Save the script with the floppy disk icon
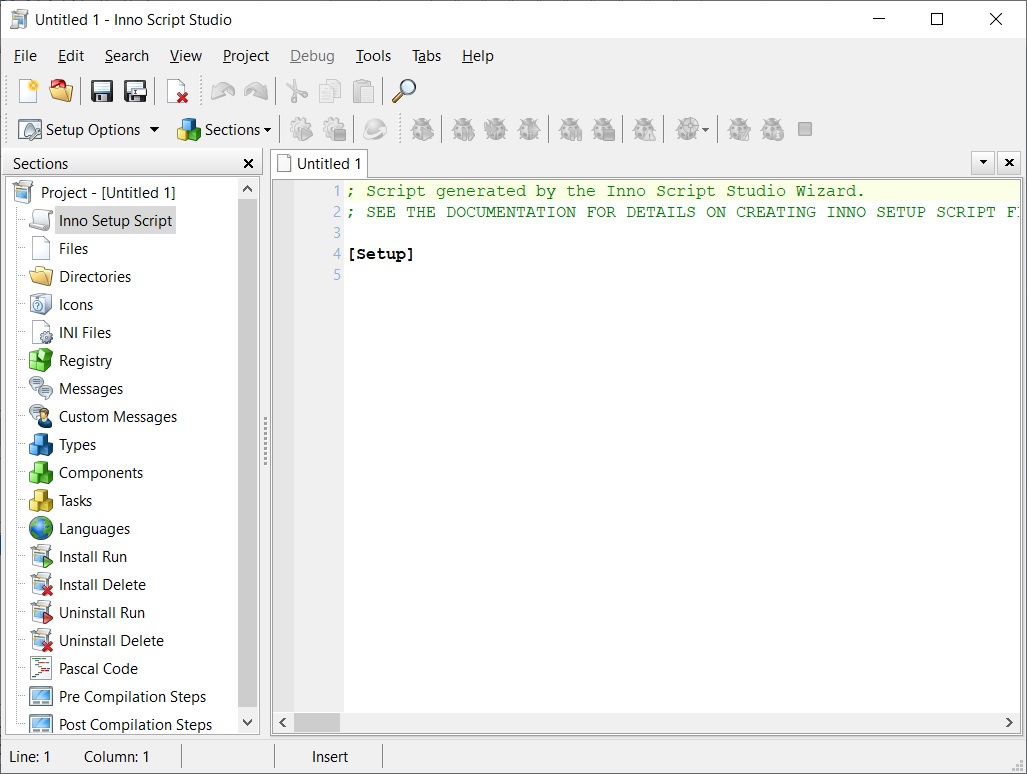This screenshot has height=774, width=1027. pyautogui.click(x=102, y=91)
